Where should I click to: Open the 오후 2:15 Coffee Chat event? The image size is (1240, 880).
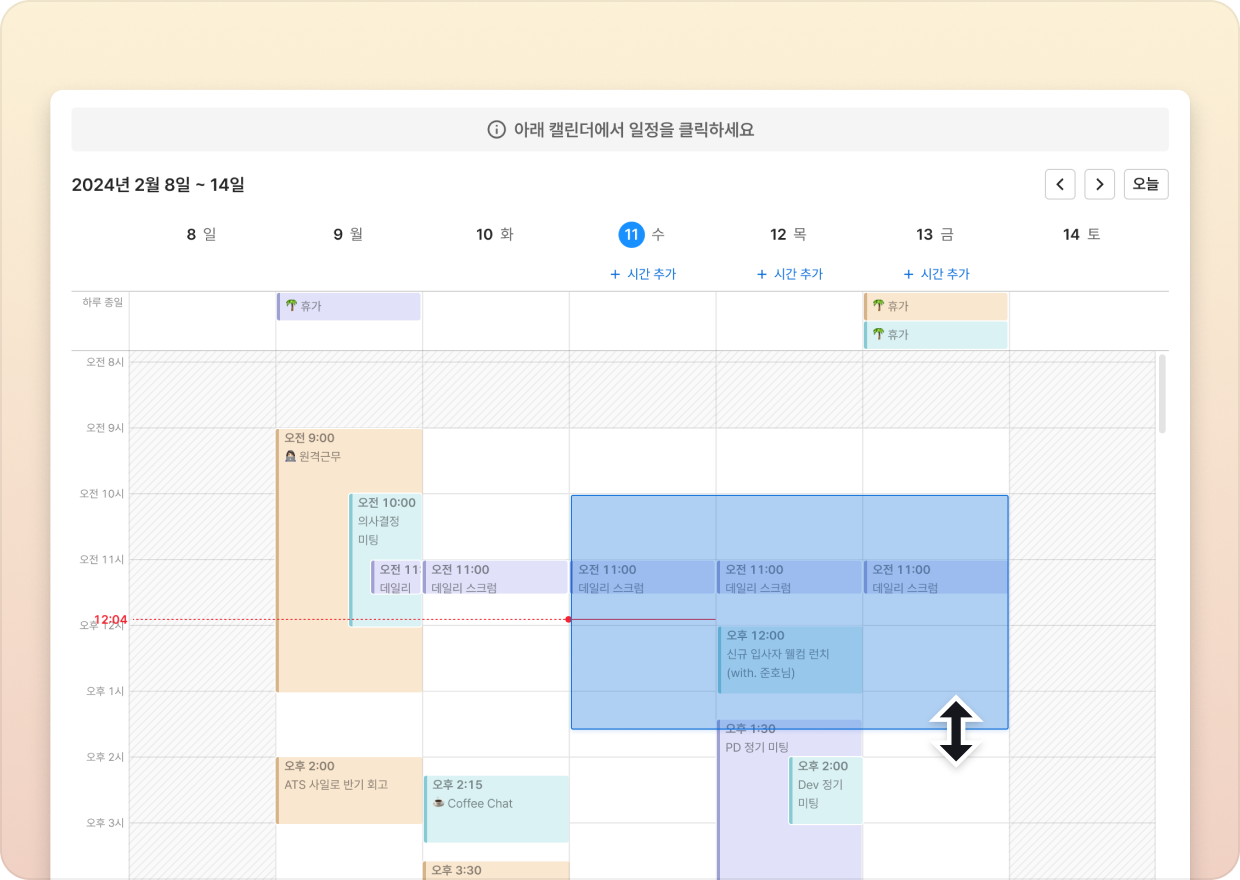pos(496,809)
